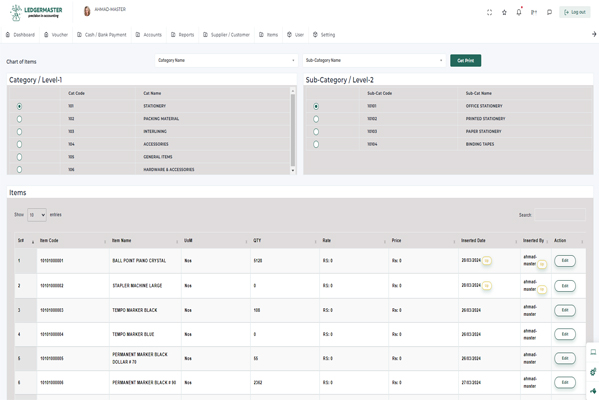Screen dimensions: 599x400
Task: Open the Dashboard menu
Action: click(20, 35)
